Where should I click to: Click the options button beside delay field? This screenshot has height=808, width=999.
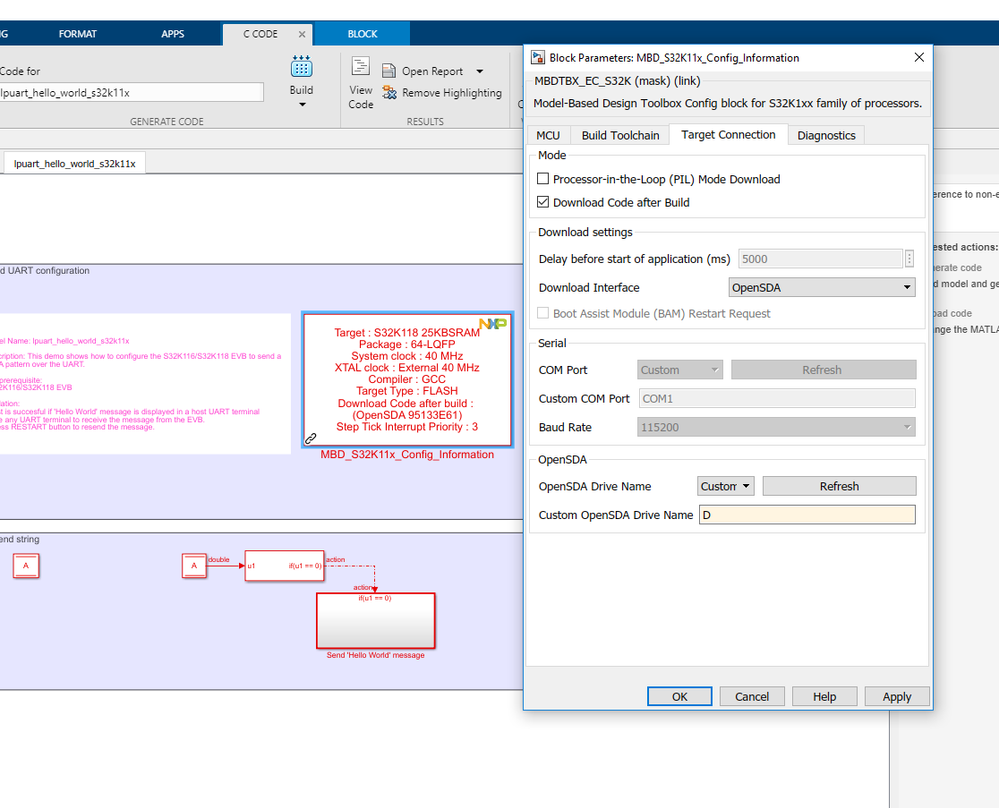pyautogui.click(x=909, y=259)
